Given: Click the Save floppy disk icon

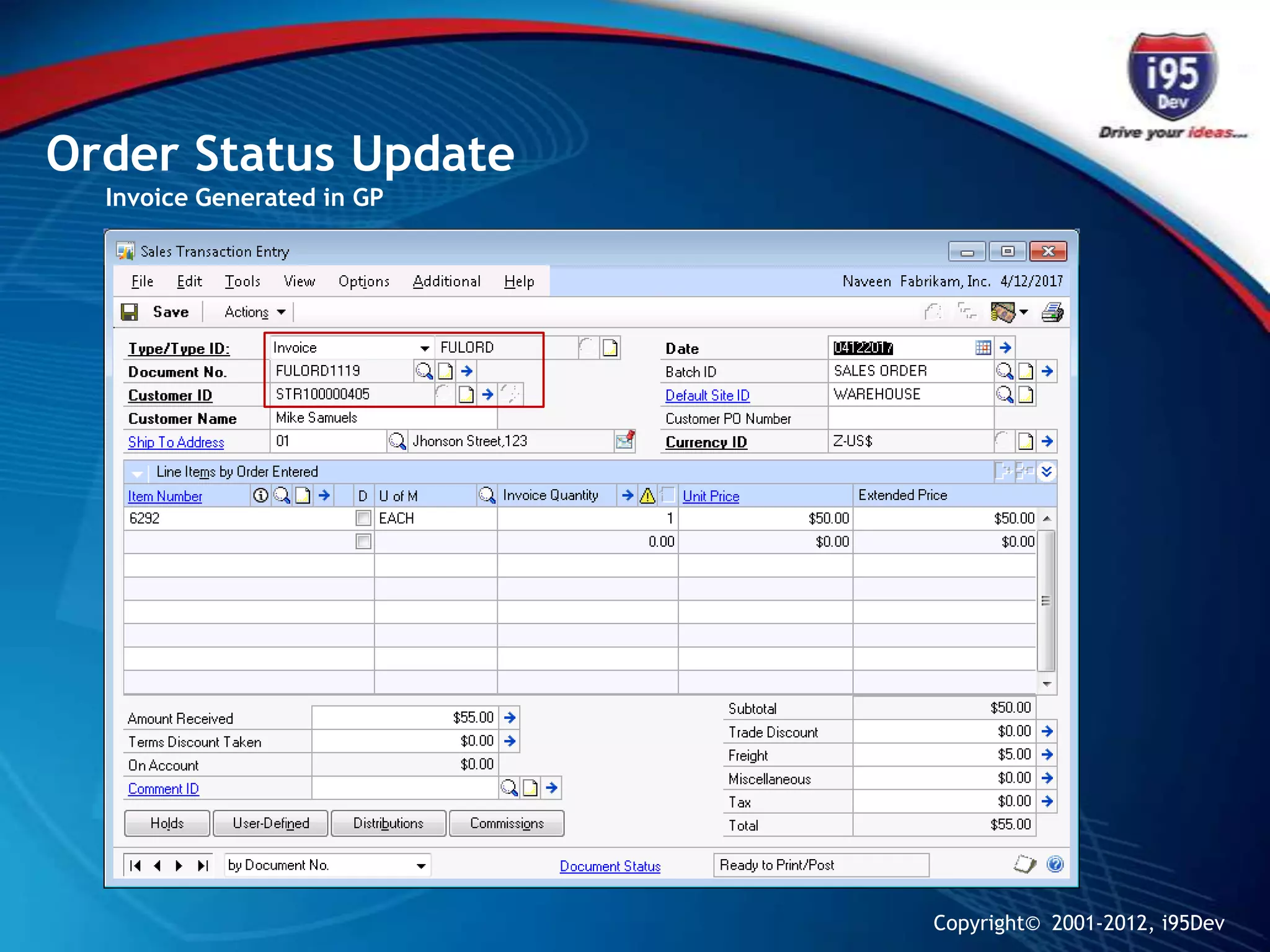Looking at the screenshot, I should [x=130, y=312].
